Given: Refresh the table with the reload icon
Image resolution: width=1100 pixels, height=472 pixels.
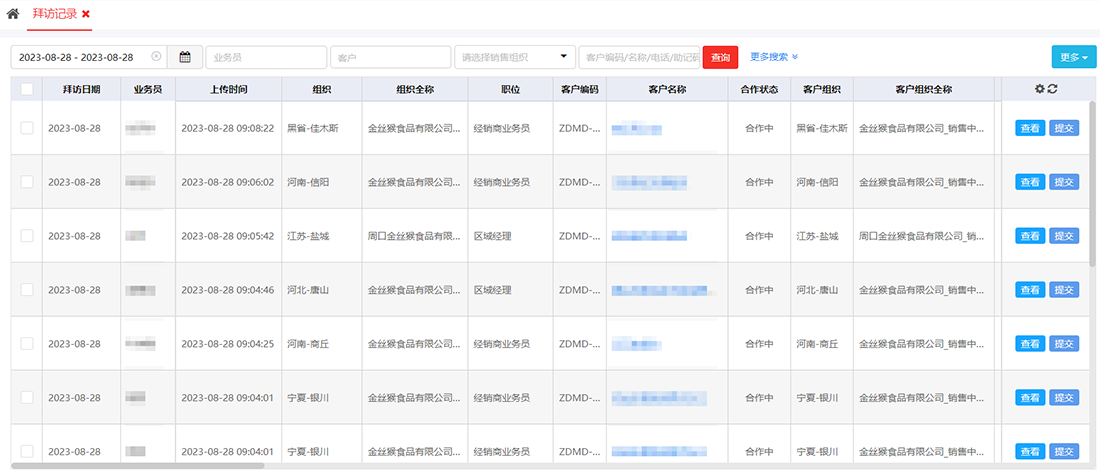Looking at the screenshot, I should click(x=1053, y=89).
